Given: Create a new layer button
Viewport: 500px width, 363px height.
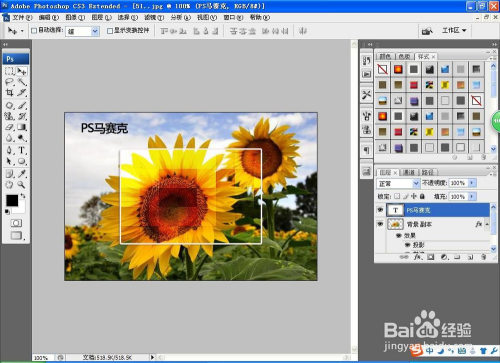Looking at the screenshot, I should pyautogui.click(x=470, y=257).
